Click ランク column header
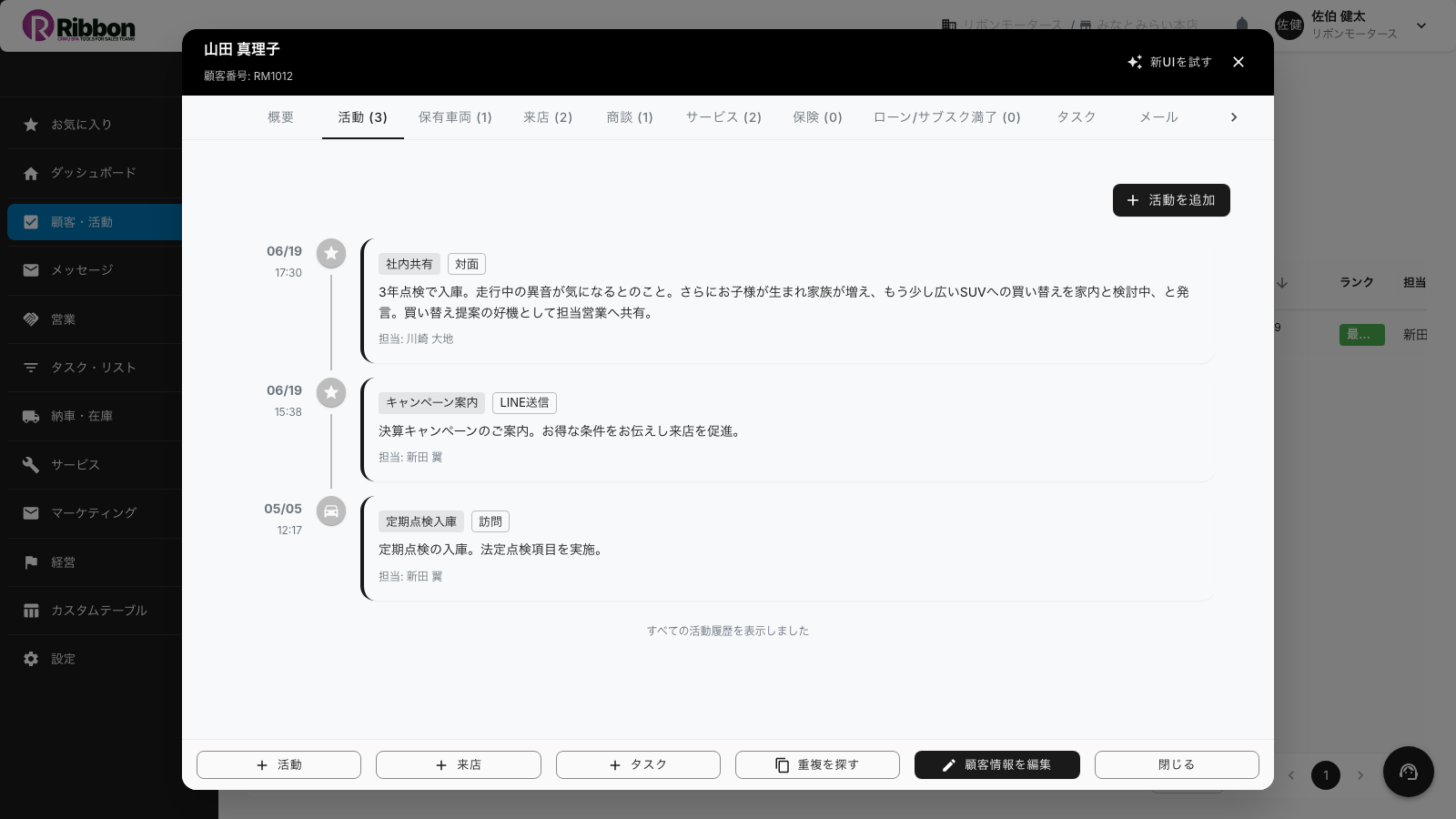 [x=1357, y=283]
